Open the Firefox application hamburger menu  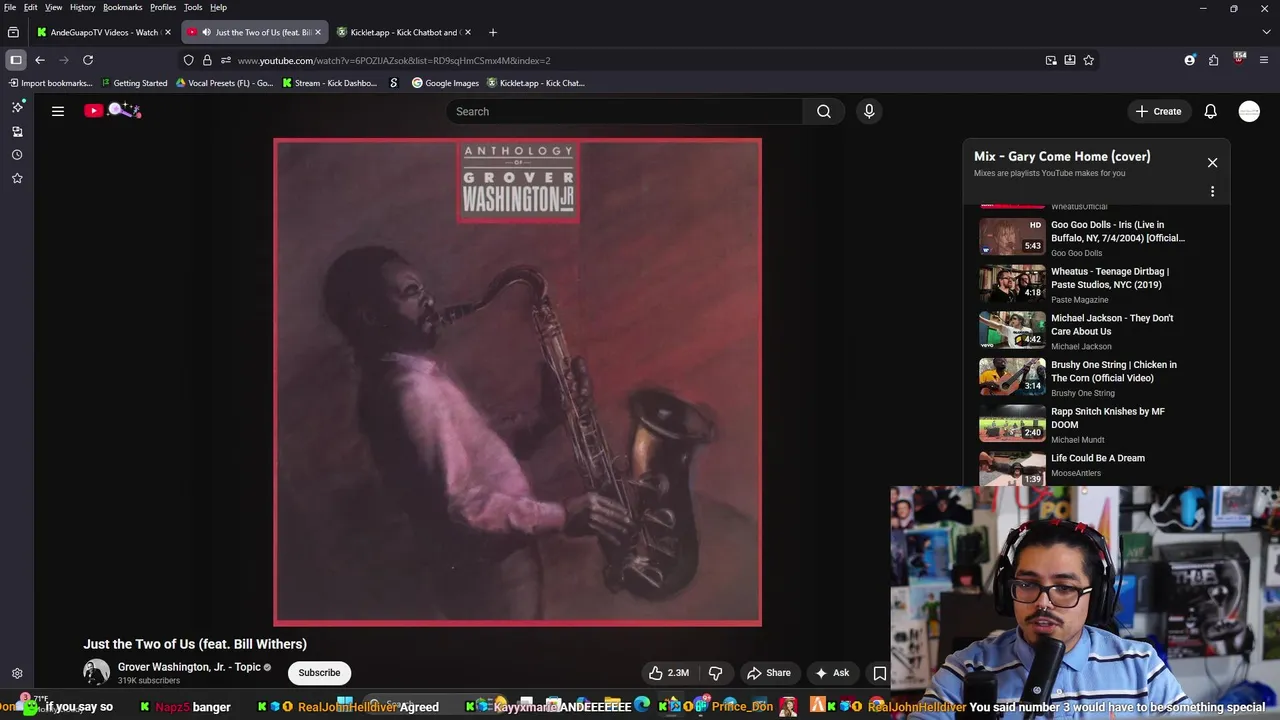[x=1264, y=60]
